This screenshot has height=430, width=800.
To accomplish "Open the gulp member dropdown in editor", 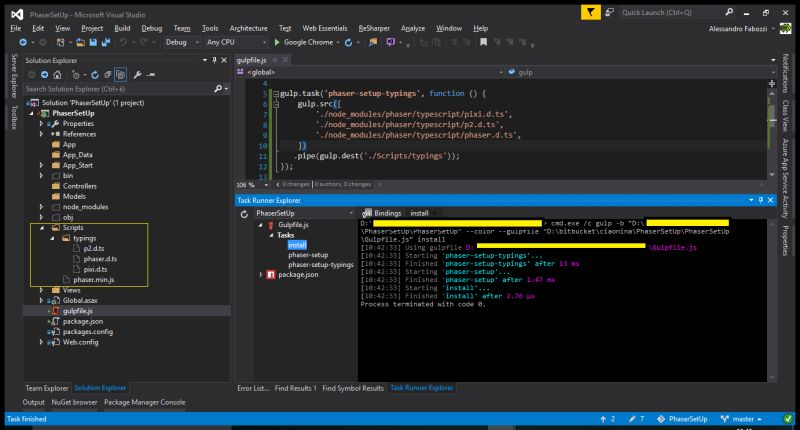I will pyautogui.click(x=773, y=72).
